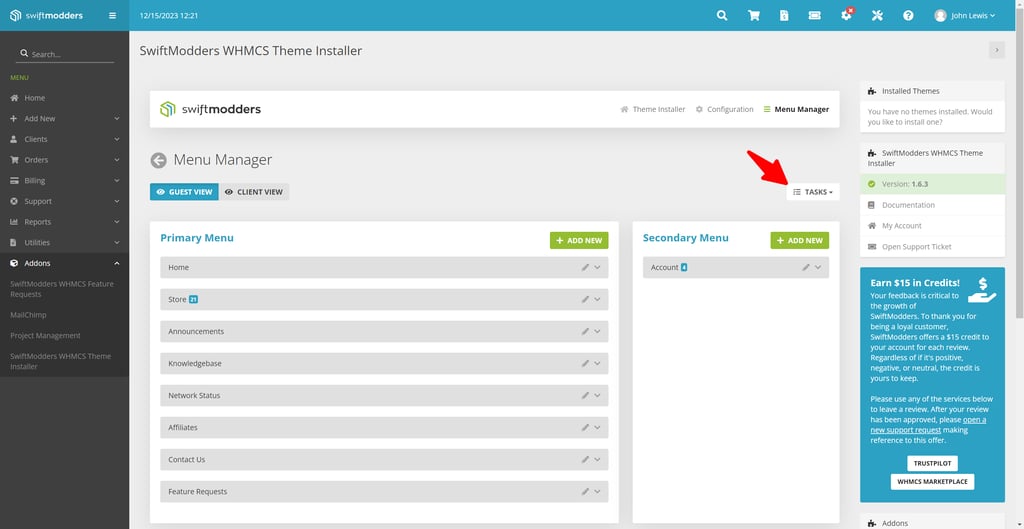Click the Trustpilot button
This screenshot has width=1024, height=529.
pos(932,464)
